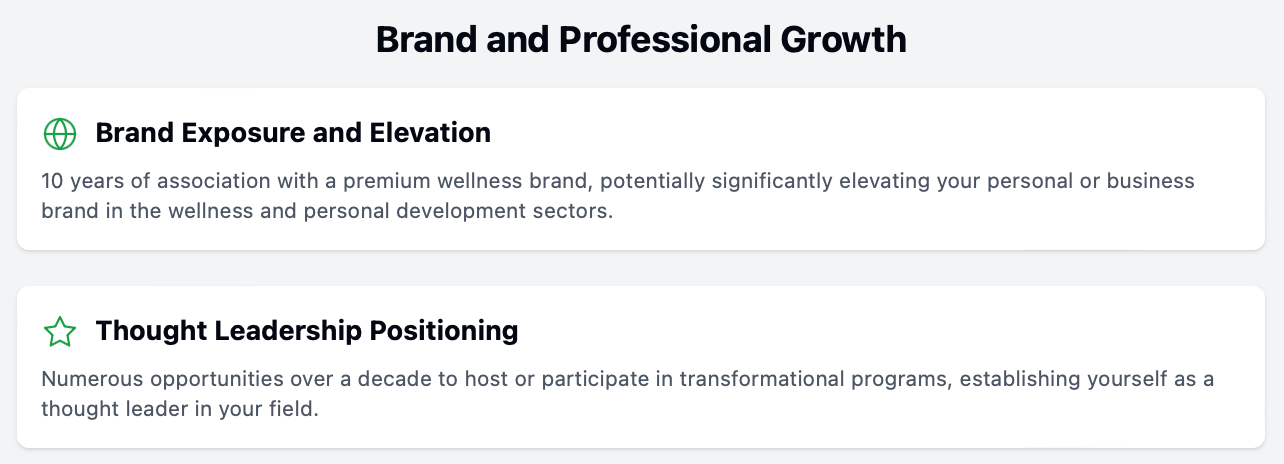1284x464 pixels.
Task: Click the green star icon
Action: pyautogui.click(x=60, y=331)
